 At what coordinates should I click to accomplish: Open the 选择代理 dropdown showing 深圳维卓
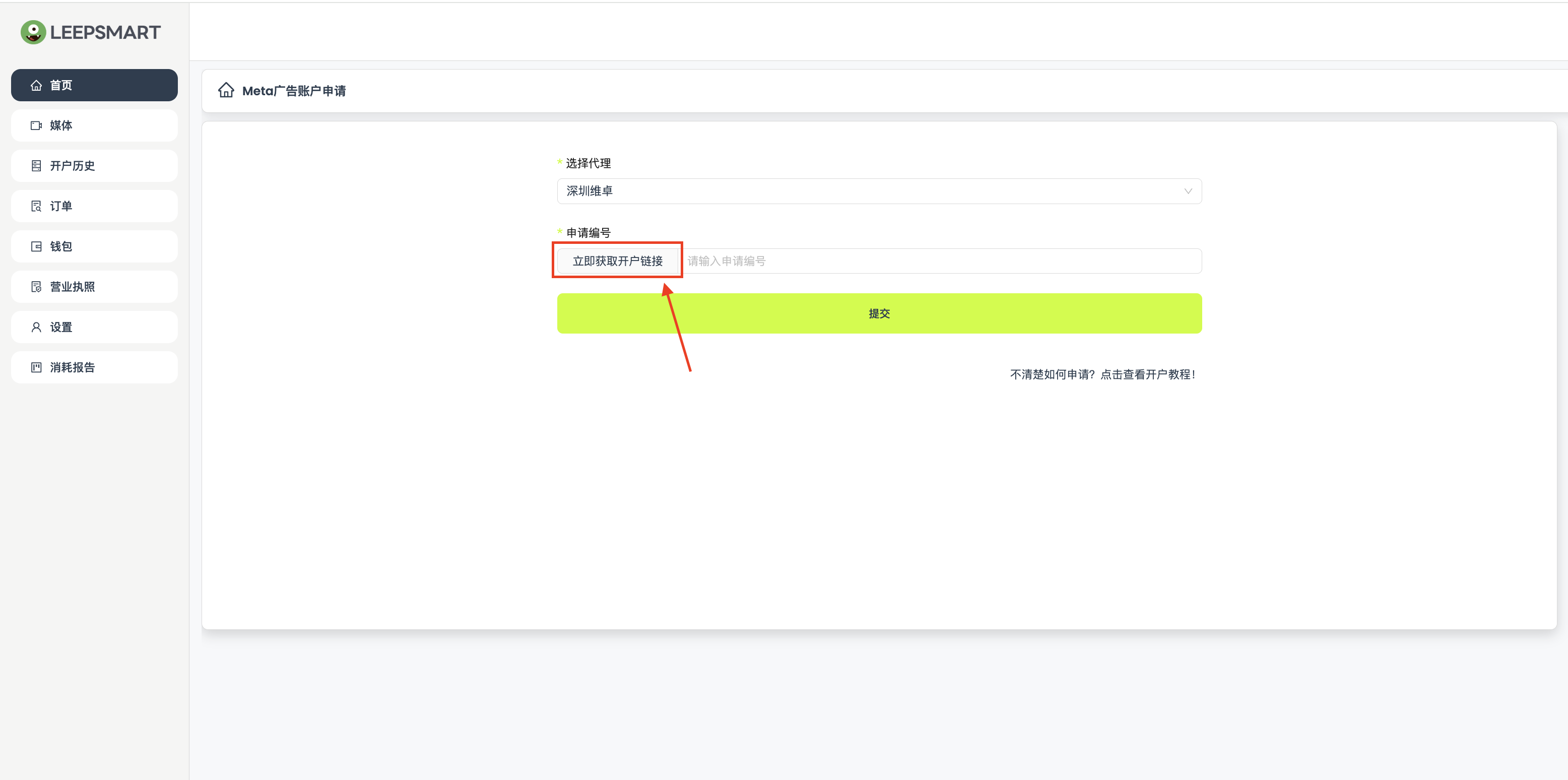pyautogui.click(x=879, y=191)
